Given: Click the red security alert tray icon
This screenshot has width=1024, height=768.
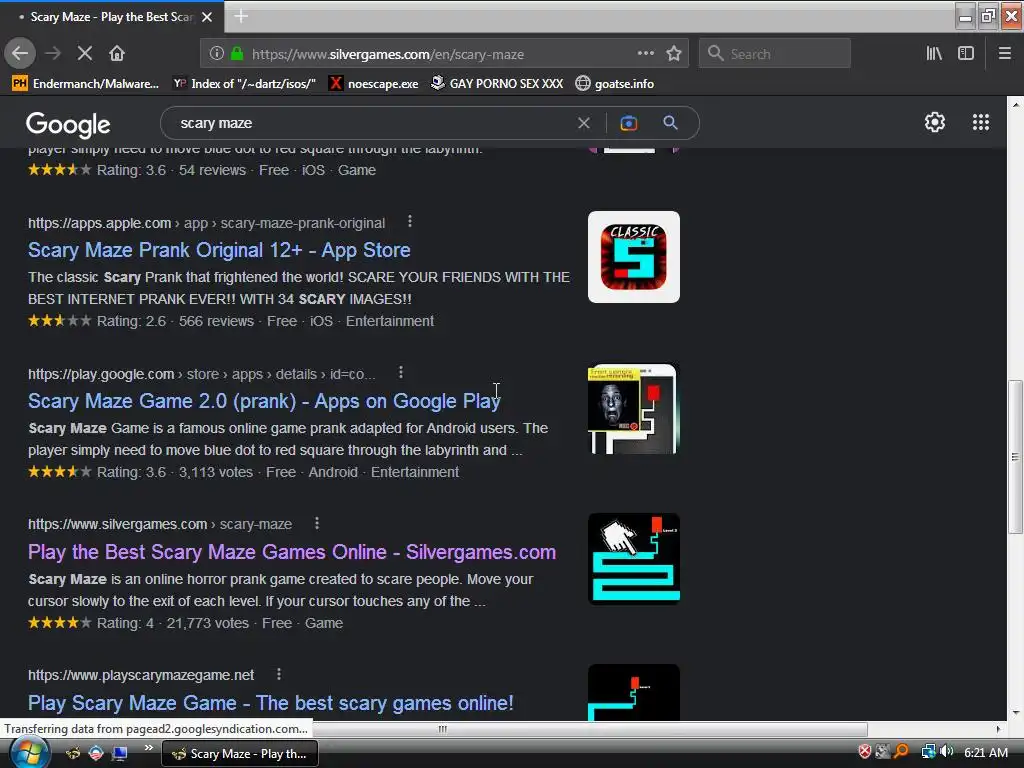Looking at the screenshot, I should coord(864,752).
